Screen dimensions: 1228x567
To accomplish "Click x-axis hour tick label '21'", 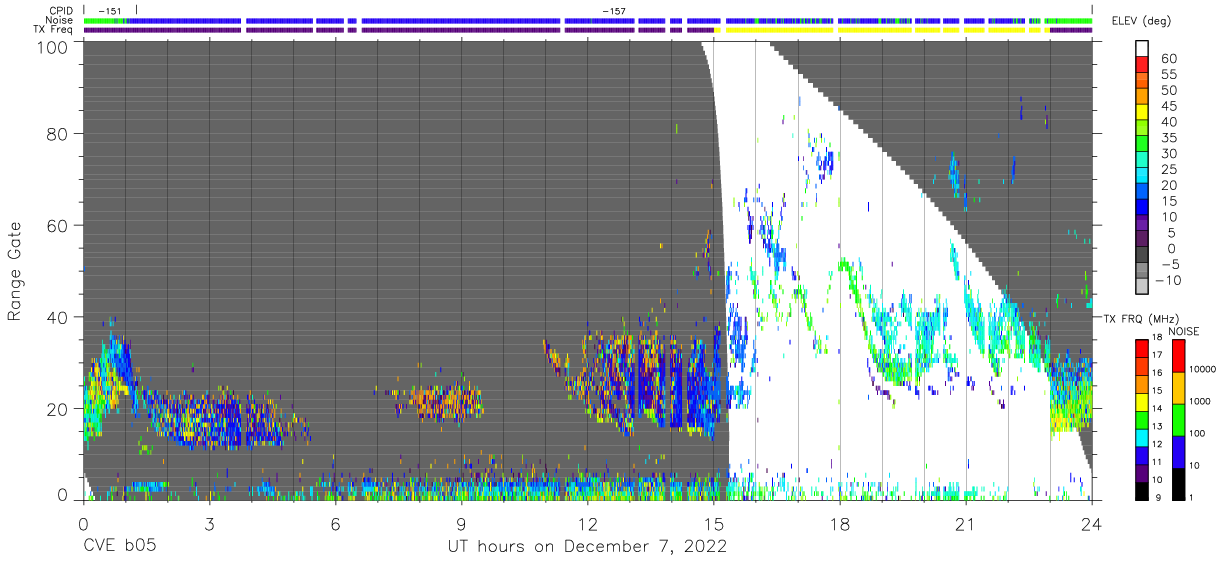I will [966, 523].
